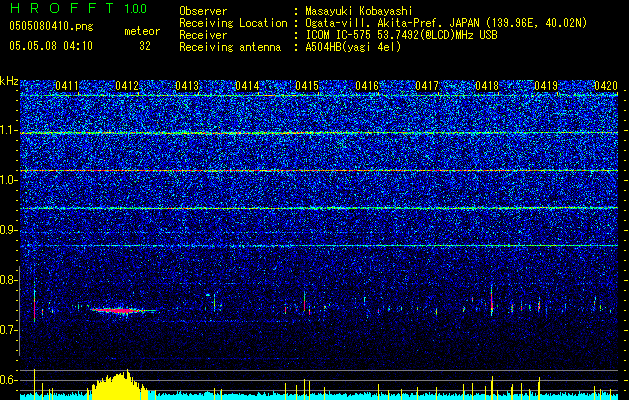Click the 0413 time marker
Image resolution: width=629 pixels, height=400 pixels.
point(187,86)
